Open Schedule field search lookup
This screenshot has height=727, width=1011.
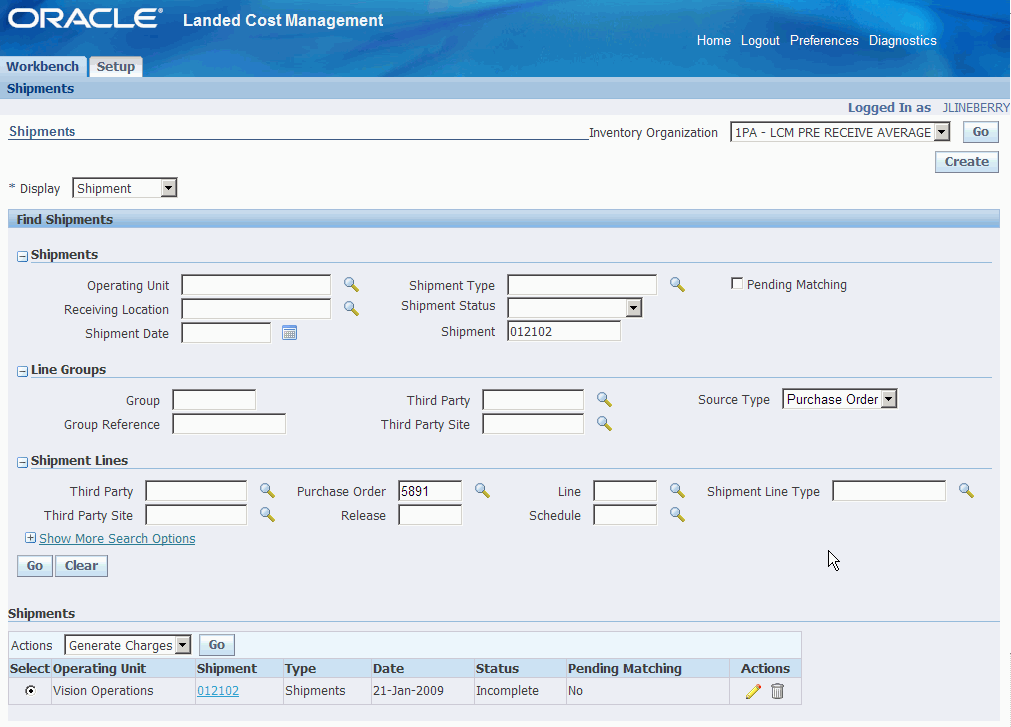click(677, 514)
